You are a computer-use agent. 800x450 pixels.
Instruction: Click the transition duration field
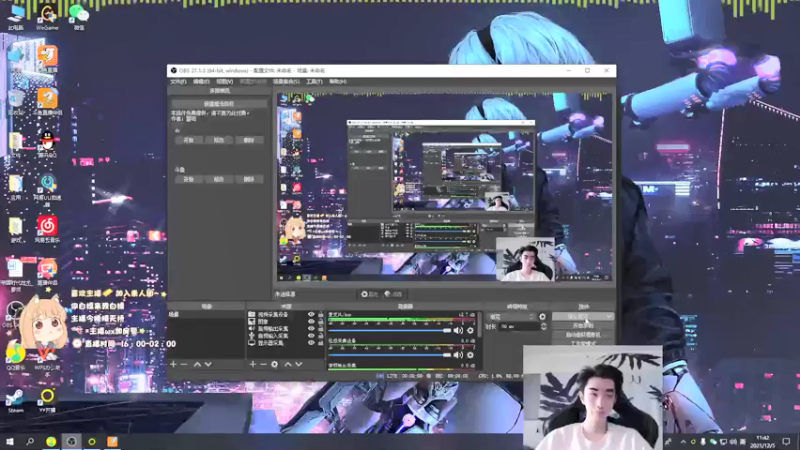[519, 326]
